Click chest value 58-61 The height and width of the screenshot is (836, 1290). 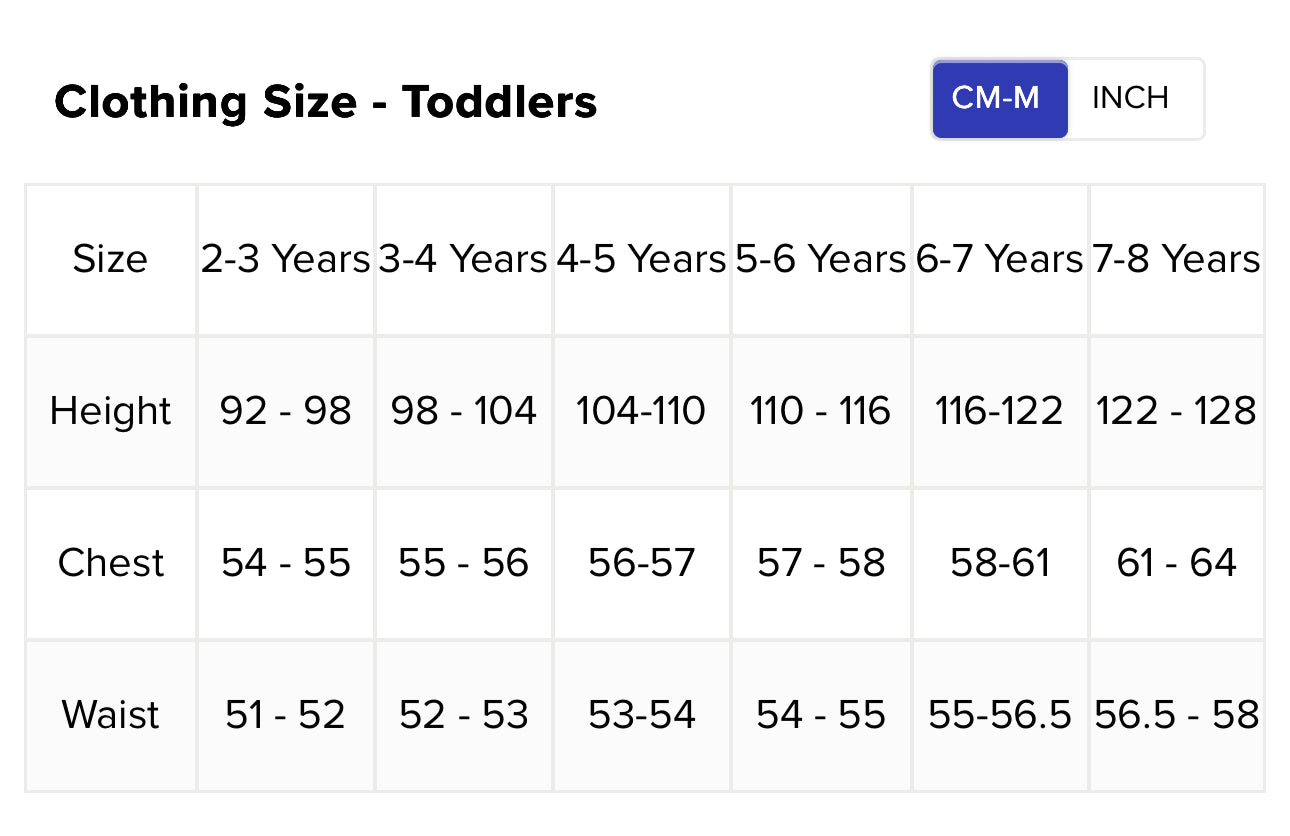tap(999, 563)
